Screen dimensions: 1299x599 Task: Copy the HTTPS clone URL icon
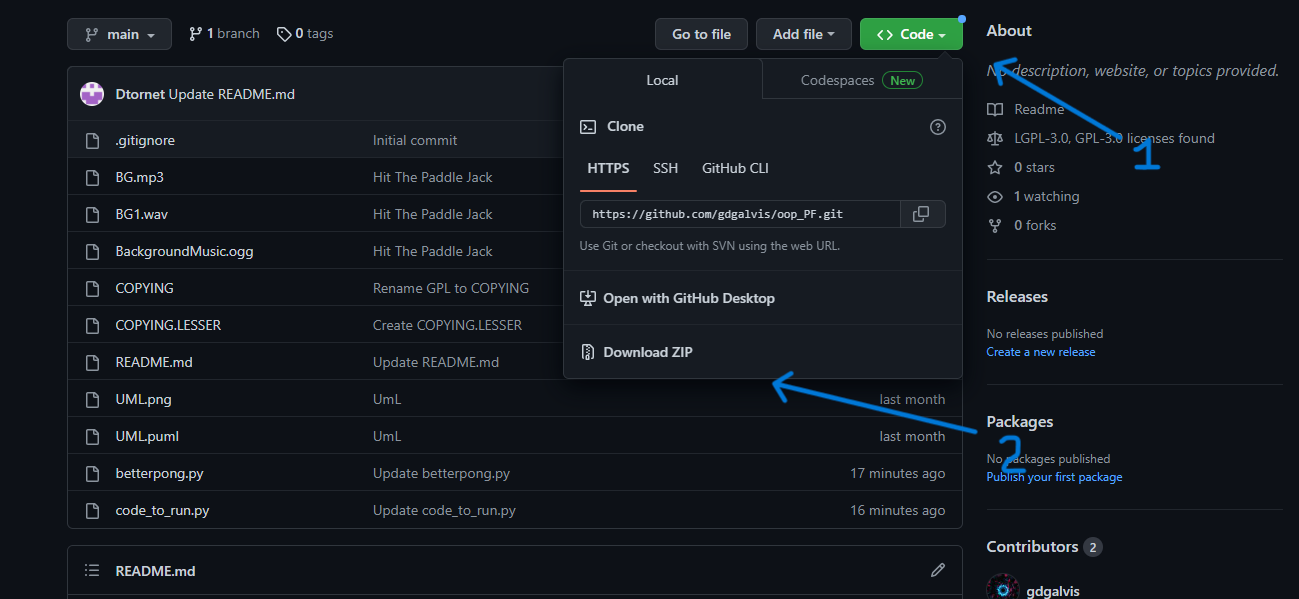coord(922,214)
